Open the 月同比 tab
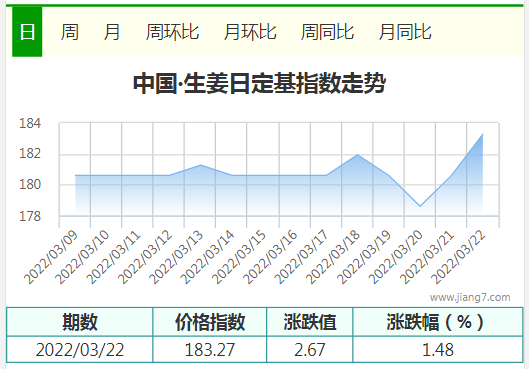The width and height of the screenshot is (529, 369). (405, 32)
